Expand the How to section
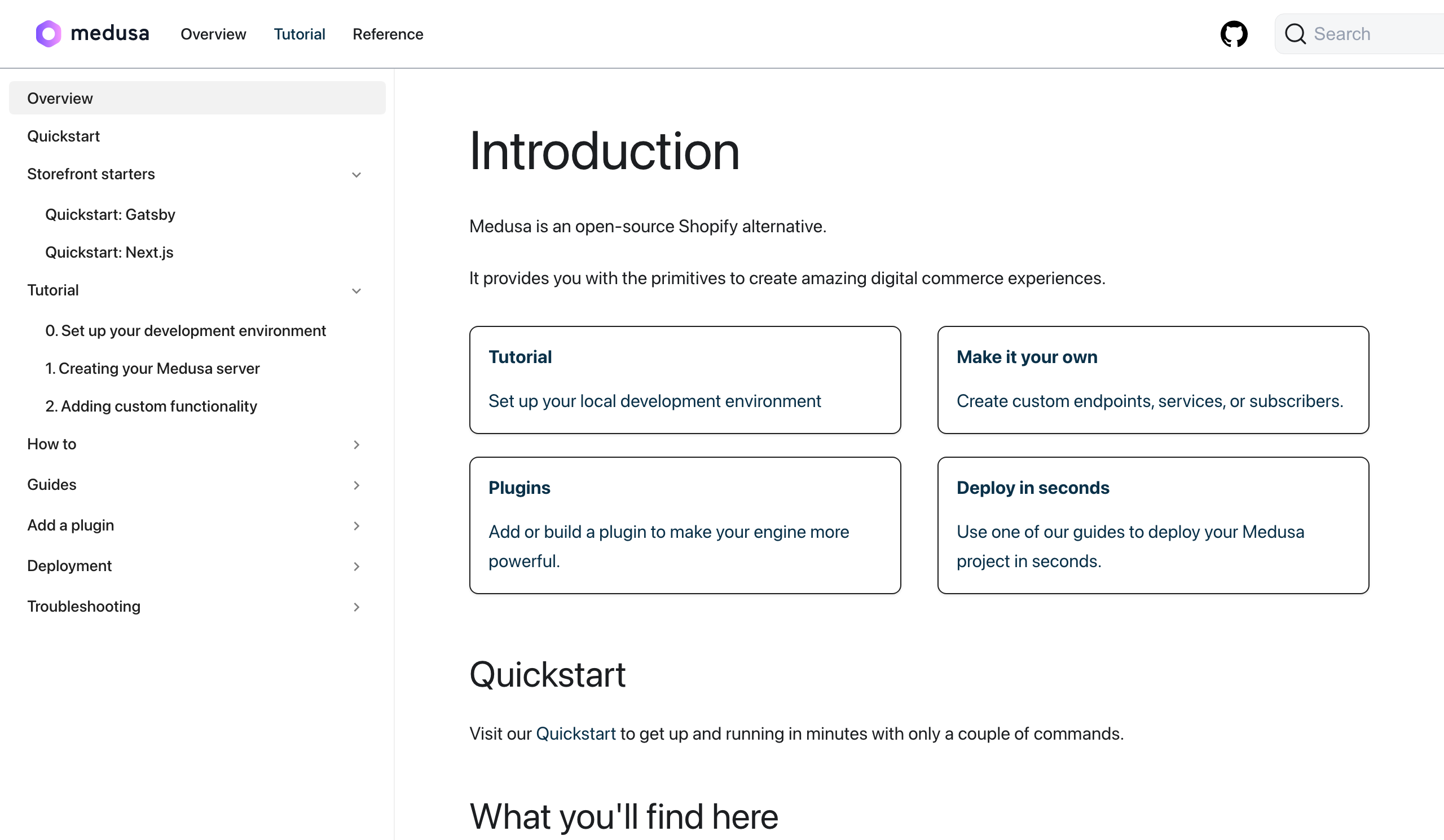The image size is (1444, 840). pyautogui.click(x=356, y=445)
